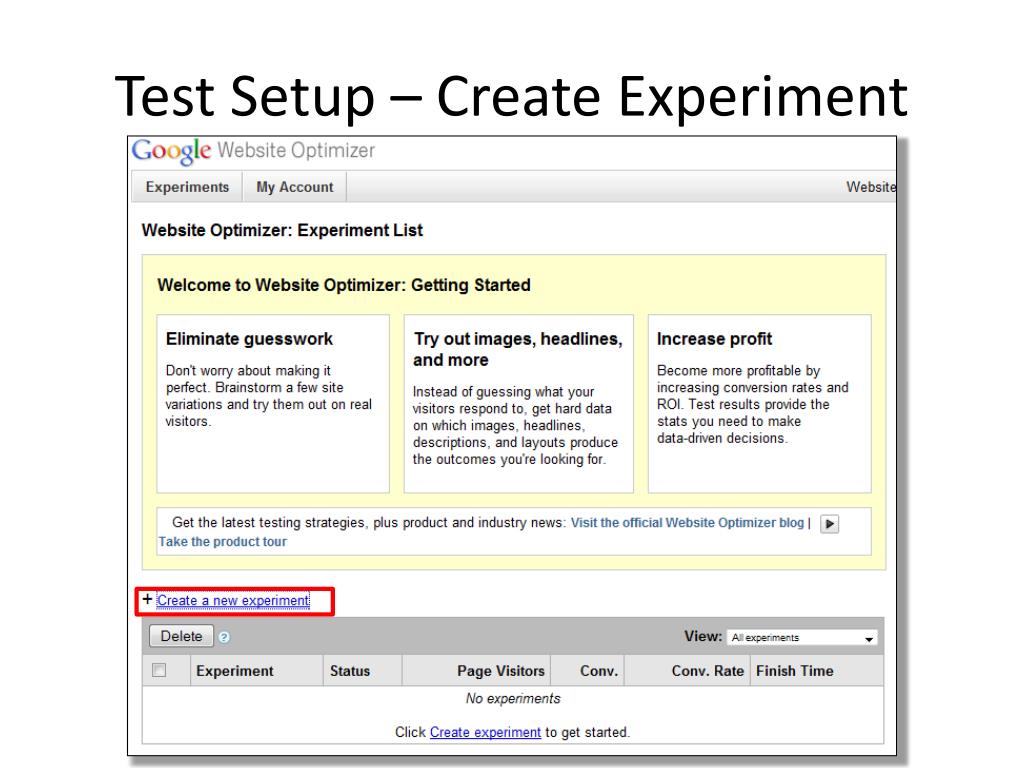Click the Create experiment link in empty table

[x=485, y=733]
